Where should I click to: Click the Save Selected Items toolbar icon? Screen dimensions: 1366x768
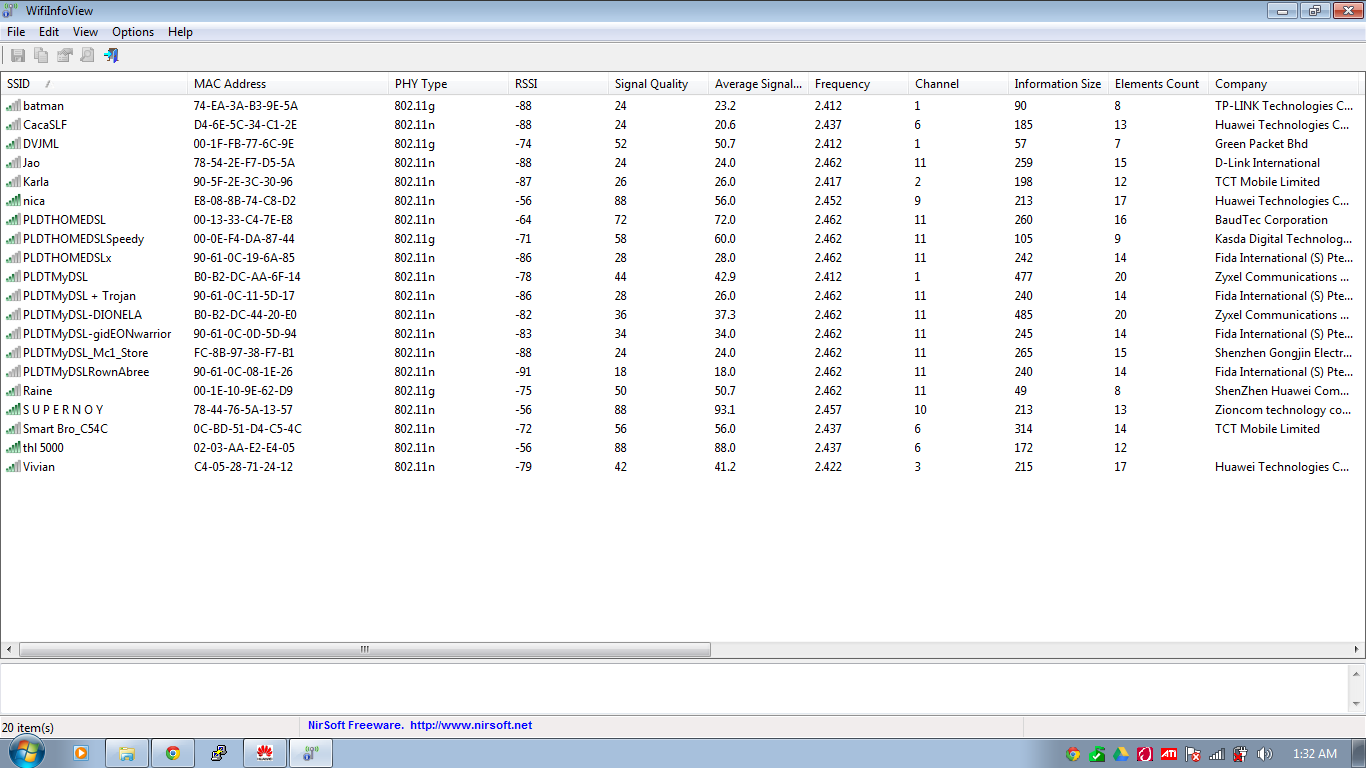tap(18, 55)
